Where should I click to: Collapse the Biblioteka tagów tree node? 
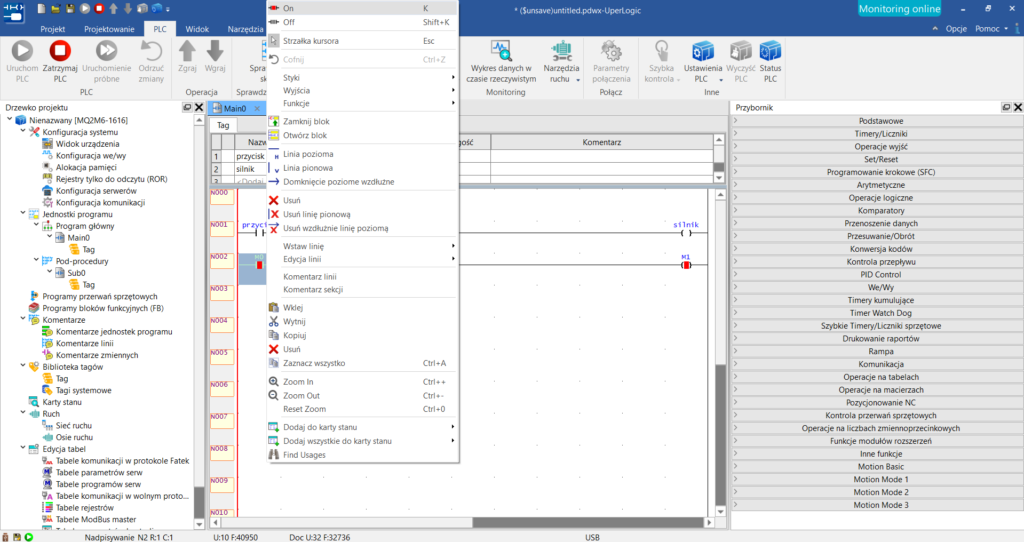pyautogui.click(x=23, y=366)
